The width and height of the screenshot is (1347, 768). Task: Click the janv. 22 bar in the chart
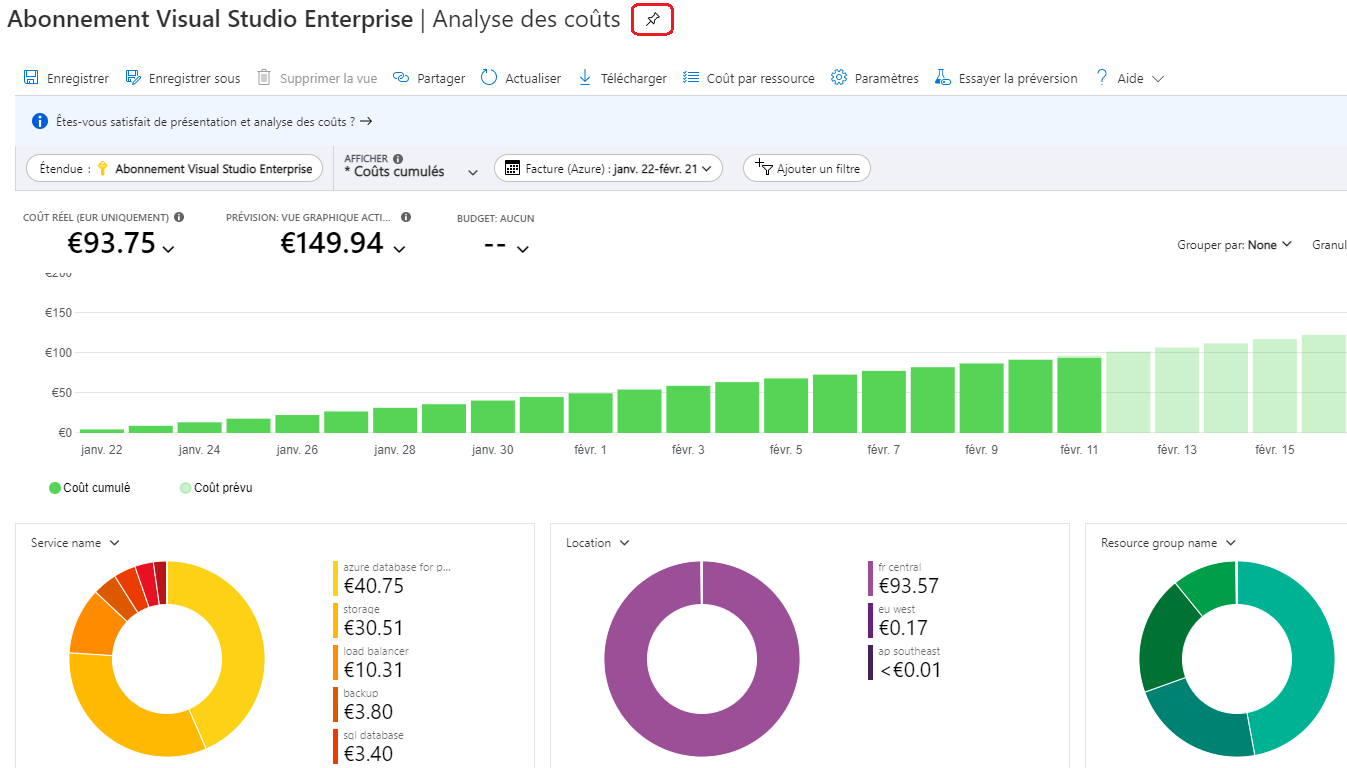point(102,431)
